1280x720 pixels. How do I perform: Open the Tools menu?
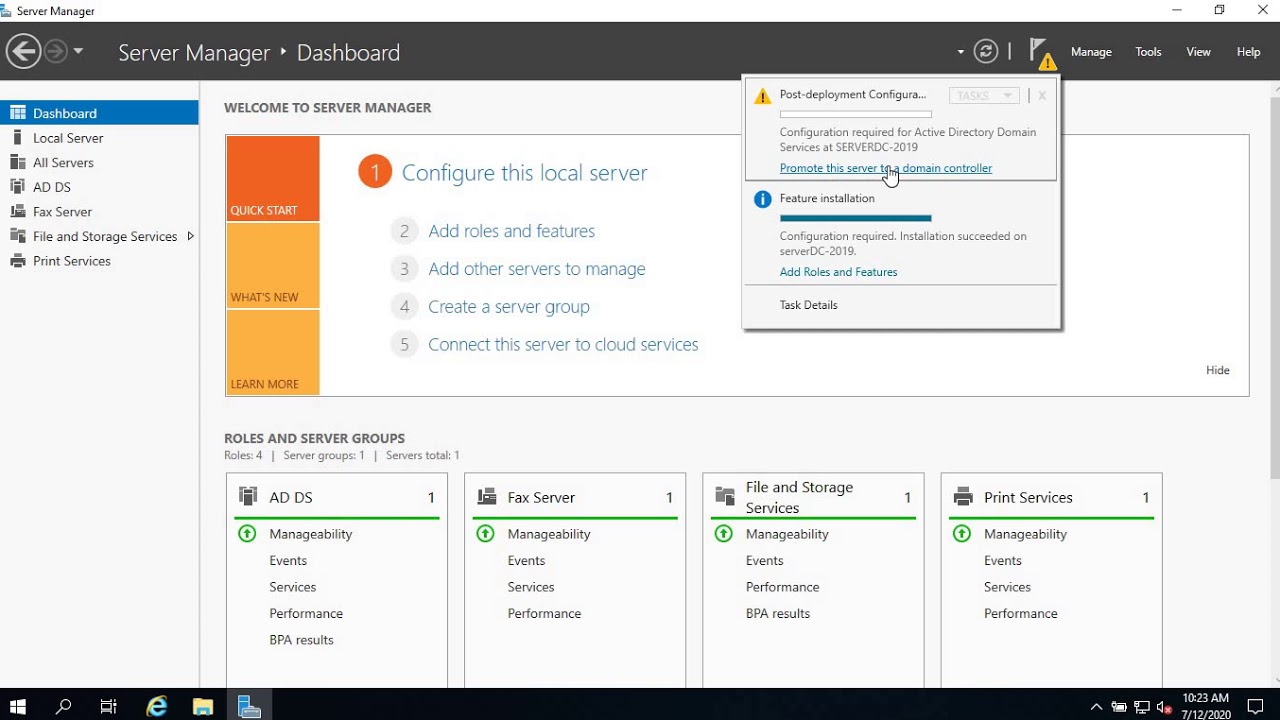click(x=1148, y=52)
